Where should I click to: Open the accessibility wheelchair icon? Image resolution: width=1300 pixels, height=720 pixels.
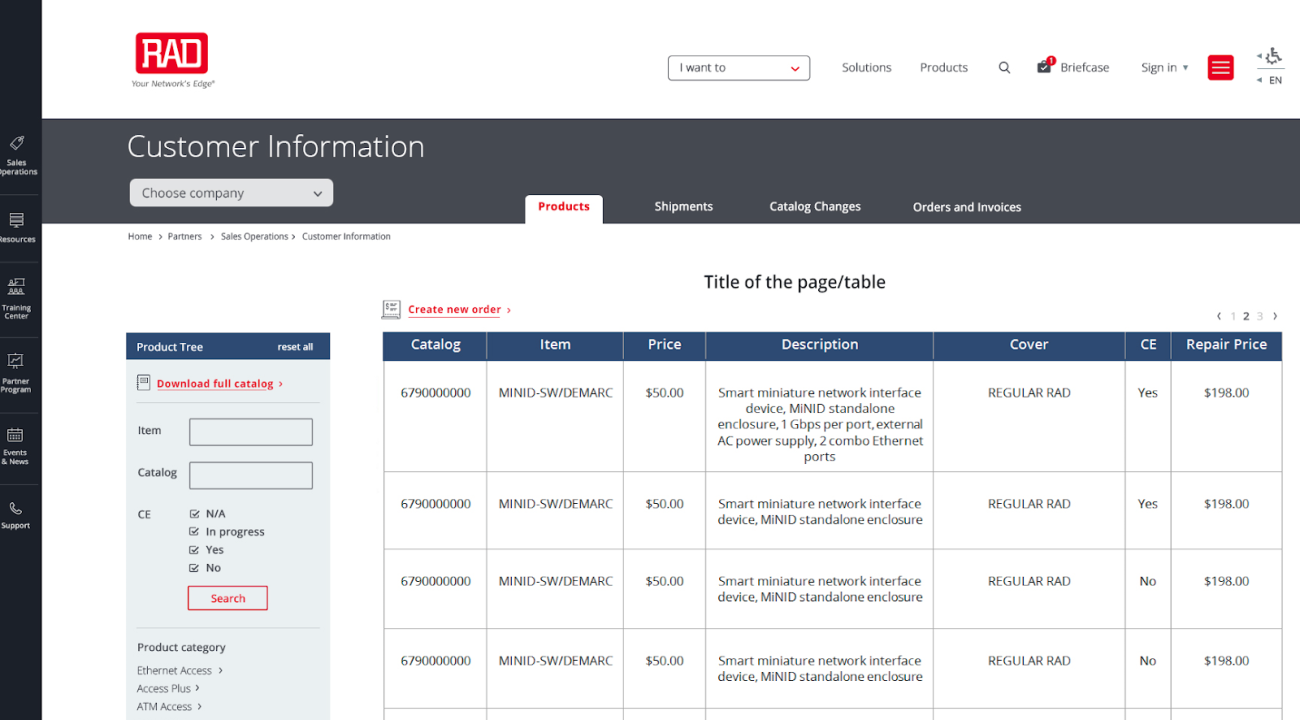coord(1272,56)
